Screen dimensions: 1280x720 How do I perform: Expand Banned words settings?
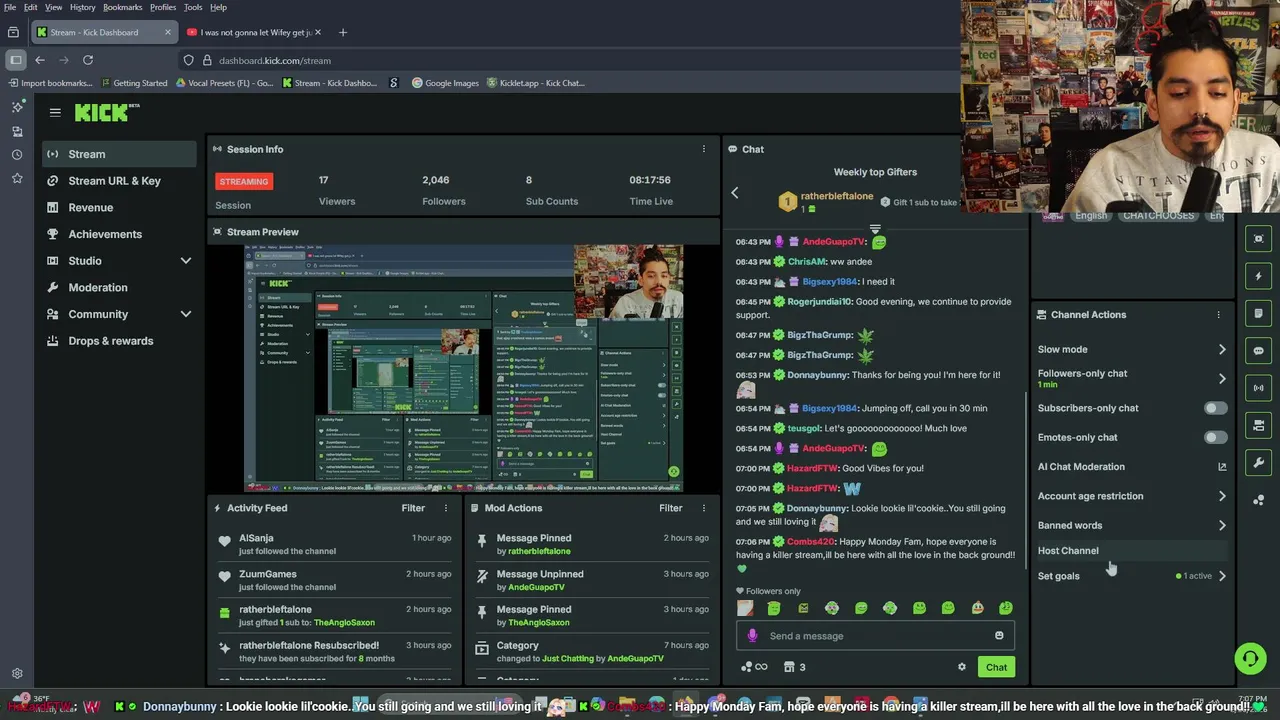1222,525
